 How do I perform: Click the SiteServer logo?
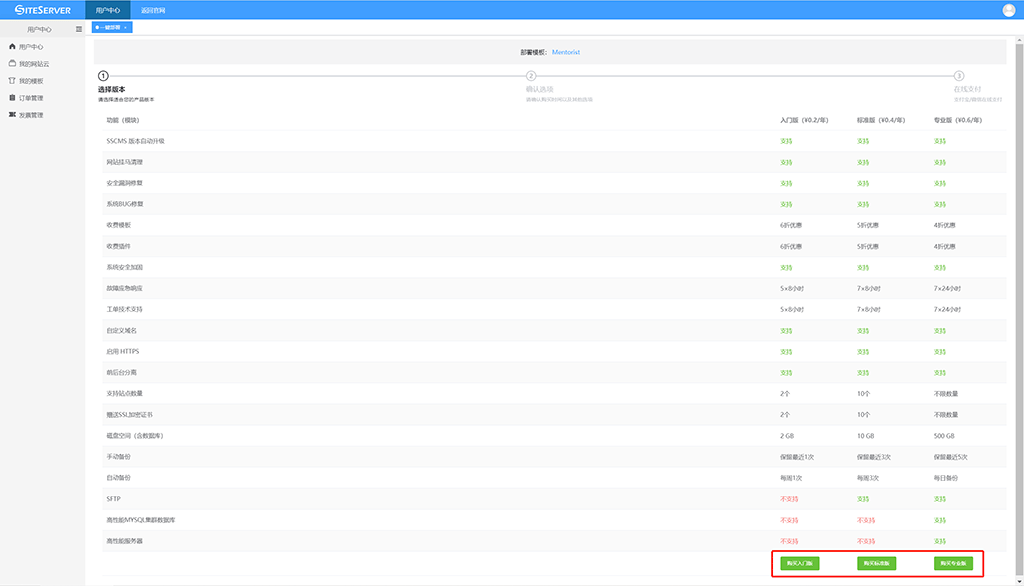click(x=42, y=10)
